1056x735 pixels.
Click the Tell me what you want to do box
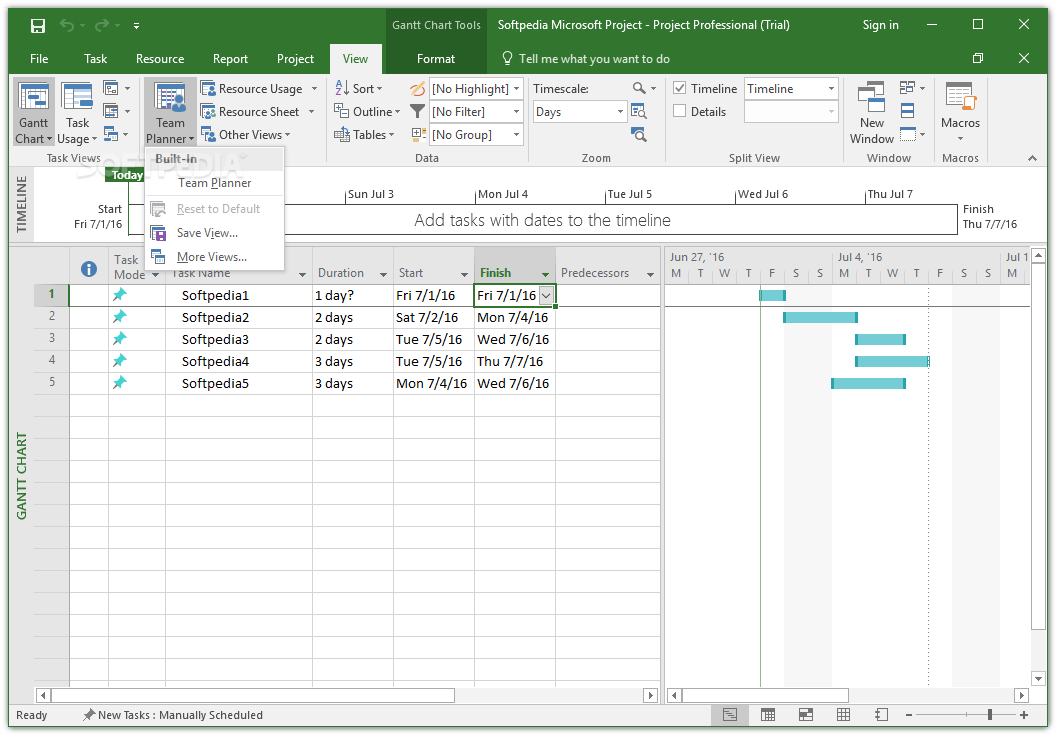[586, 59]
